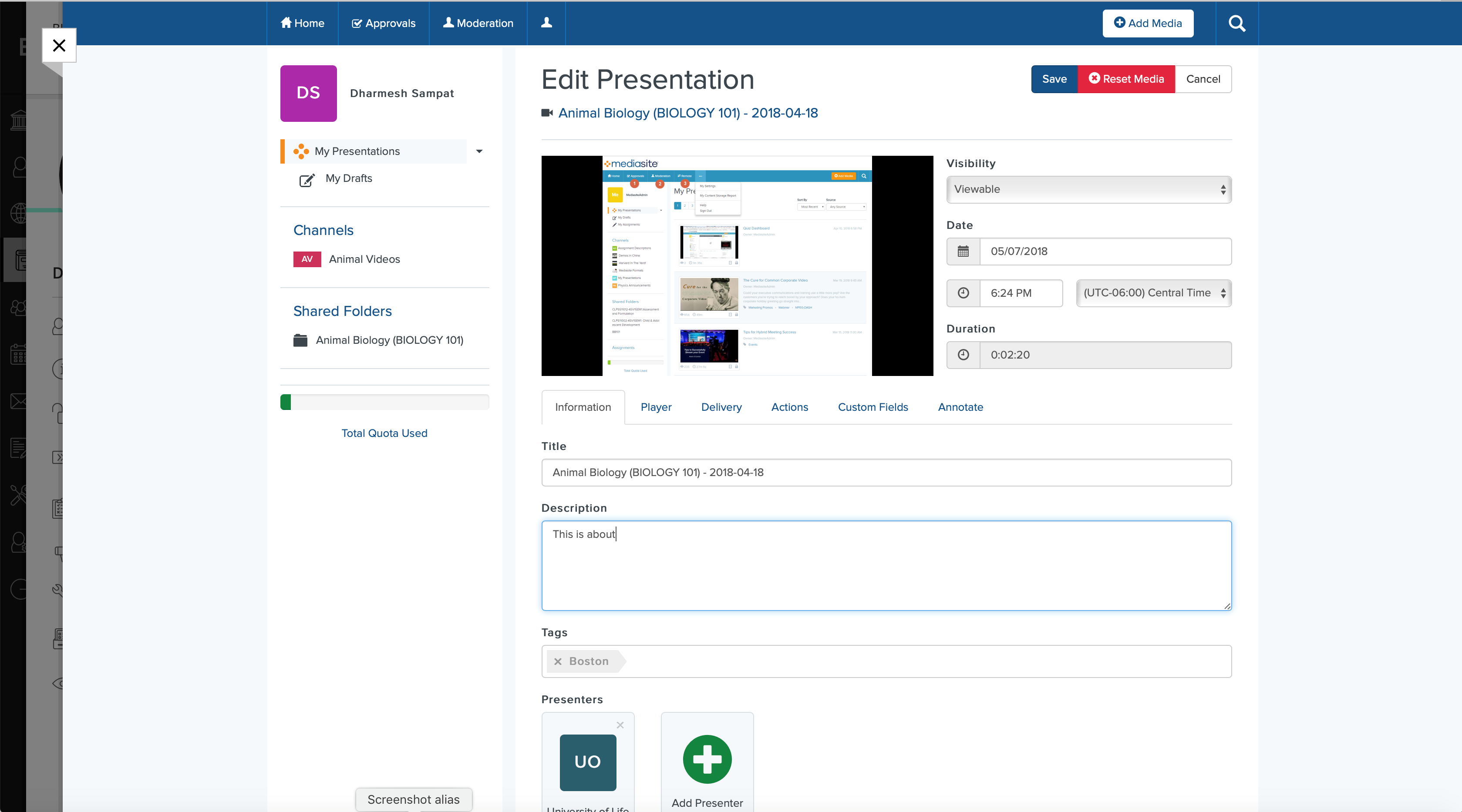
Task: Click the calendar icon beside the date field
Action: click(x=963, y=252)
